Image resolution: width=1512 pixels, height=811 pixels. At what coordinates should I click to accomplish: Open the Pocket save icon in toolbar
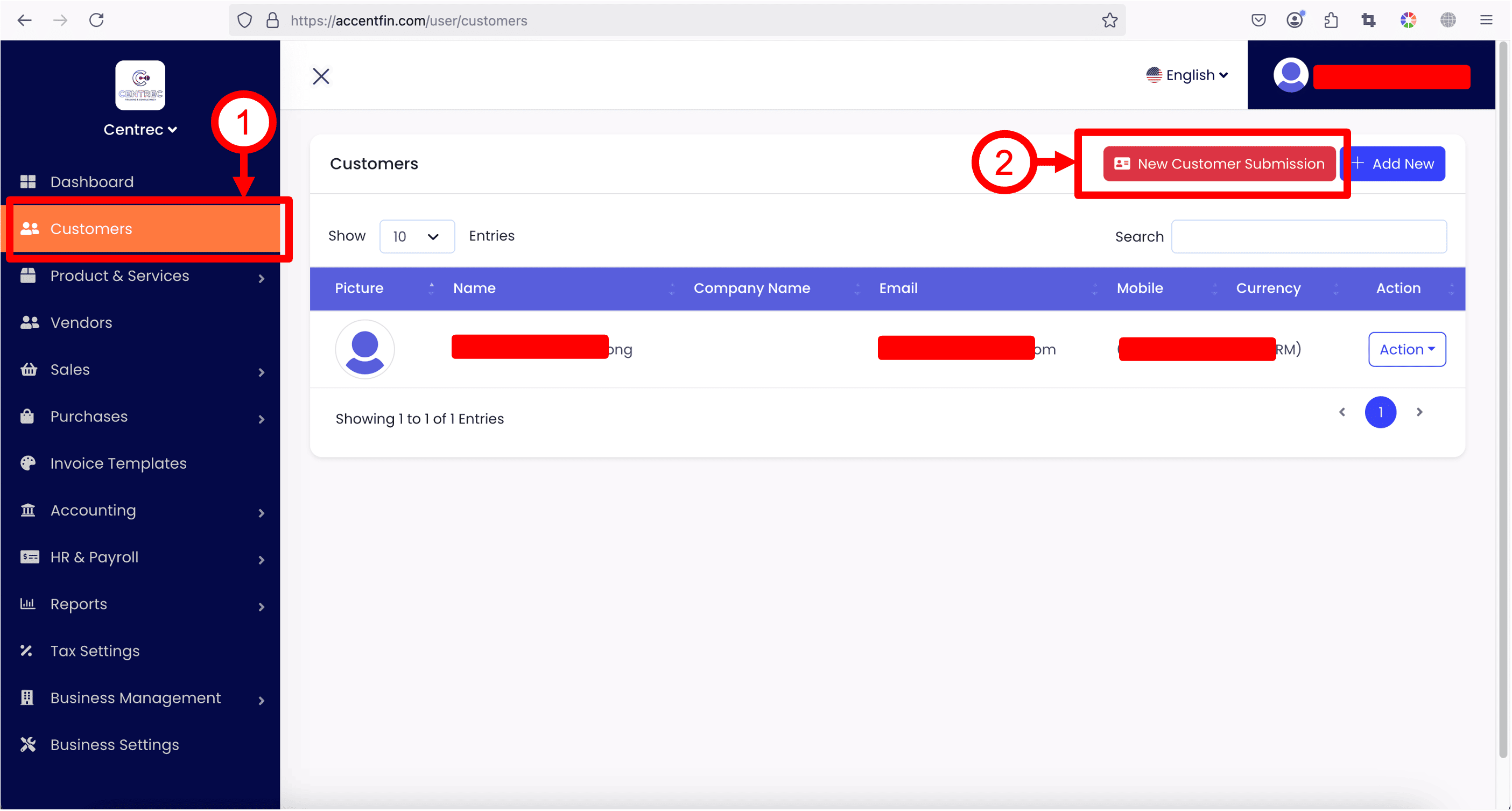point(1258,20)
